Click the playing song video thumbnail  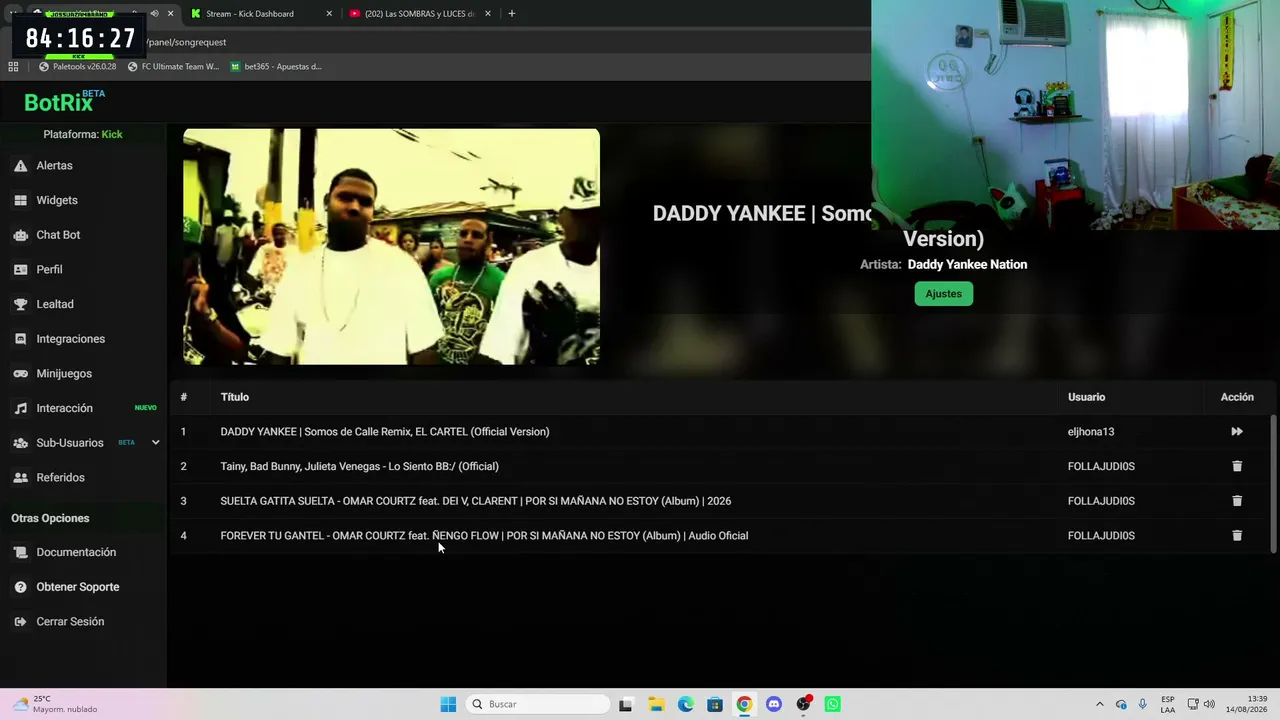coord(391,246)
